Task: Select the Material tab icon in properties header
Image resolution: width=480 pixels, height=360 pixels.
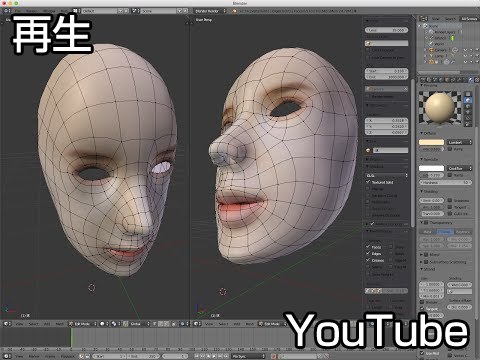Action: (x=470, y=80)
